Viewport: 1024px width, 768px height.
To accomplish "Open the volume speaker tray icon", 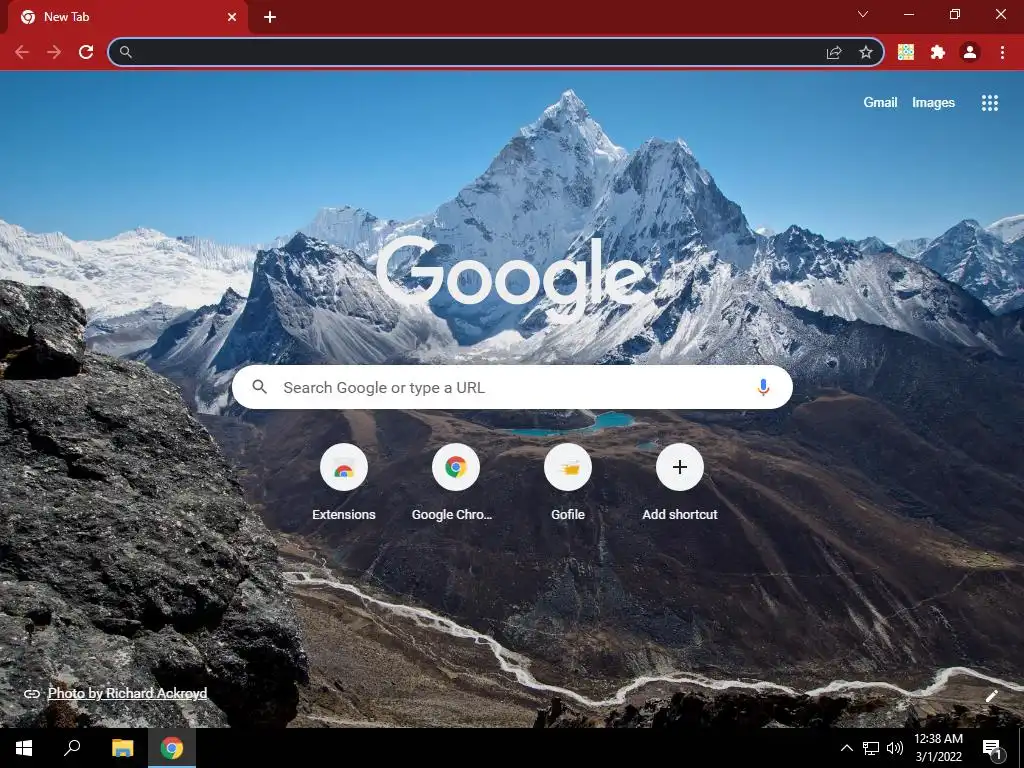I will coord(895,748).
